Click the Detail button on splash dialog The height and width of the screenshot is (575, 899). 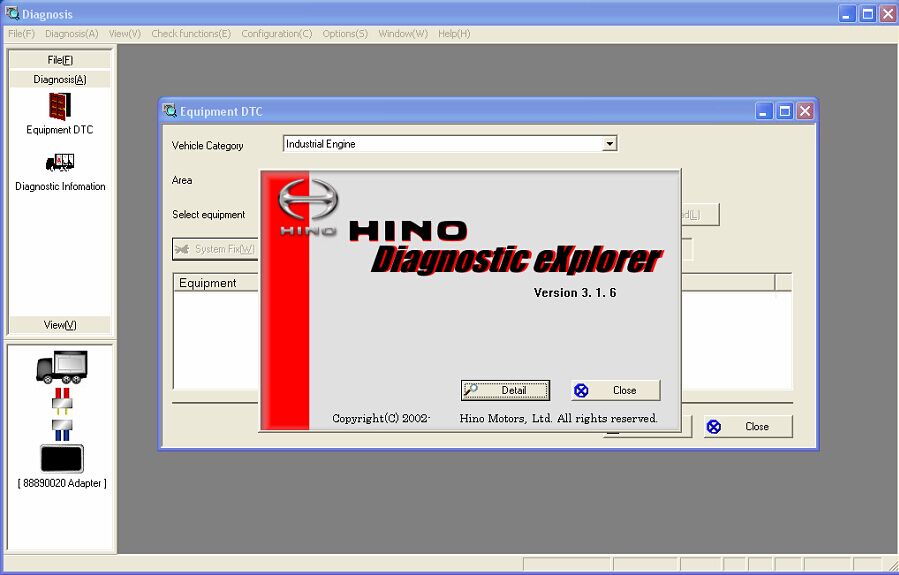pyautogui.click(x=505, y=390)
